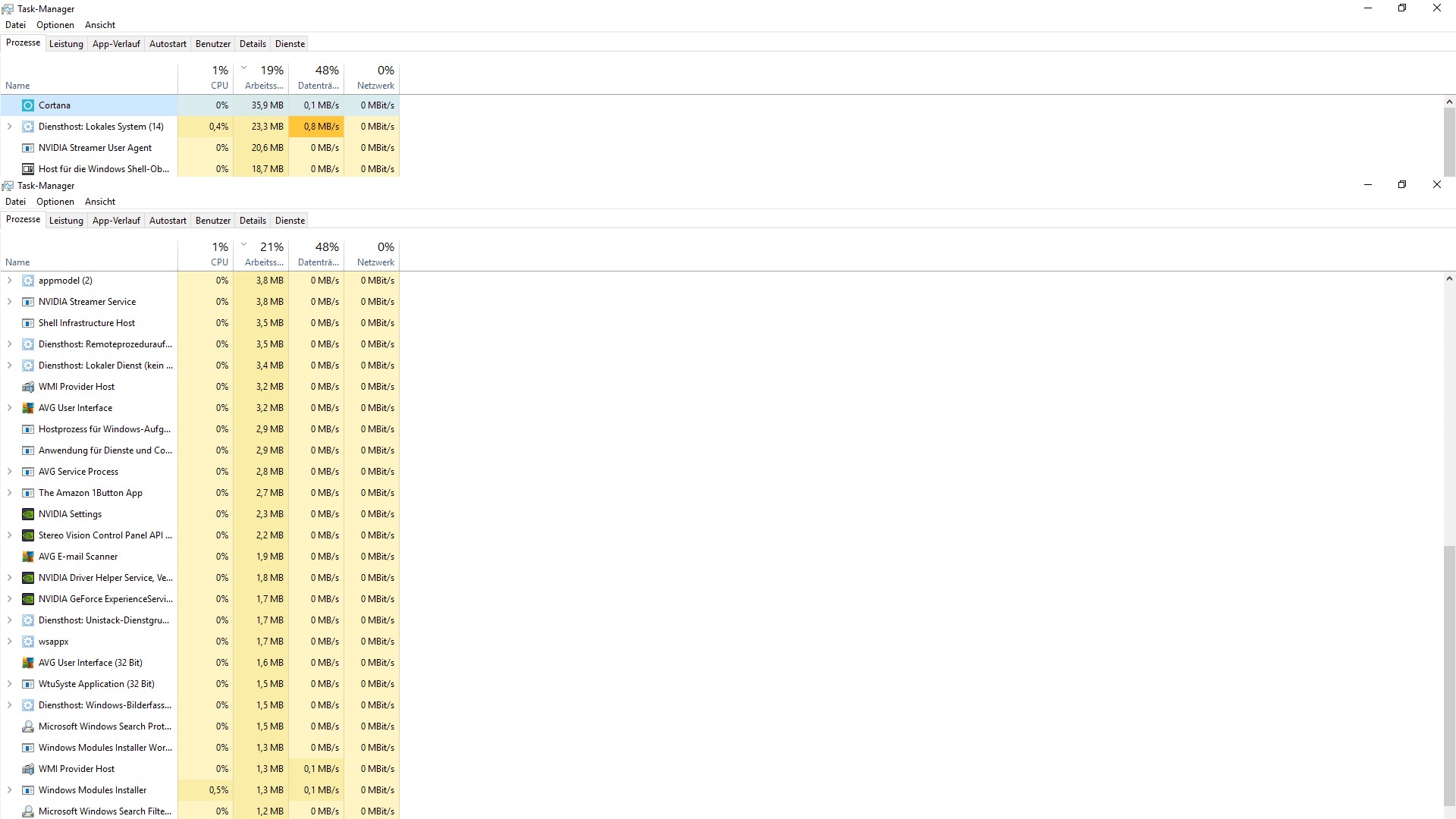Click the AVG User Interface (32 Bit) icon
1456x819 pixels.
[x=28, y=663]
